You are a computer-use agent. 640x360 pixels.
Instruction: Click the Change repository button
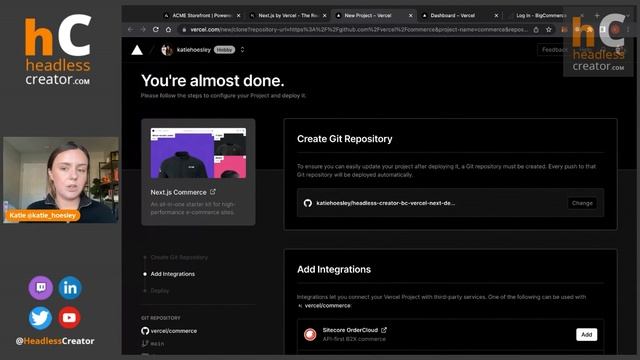click(582, 203)
